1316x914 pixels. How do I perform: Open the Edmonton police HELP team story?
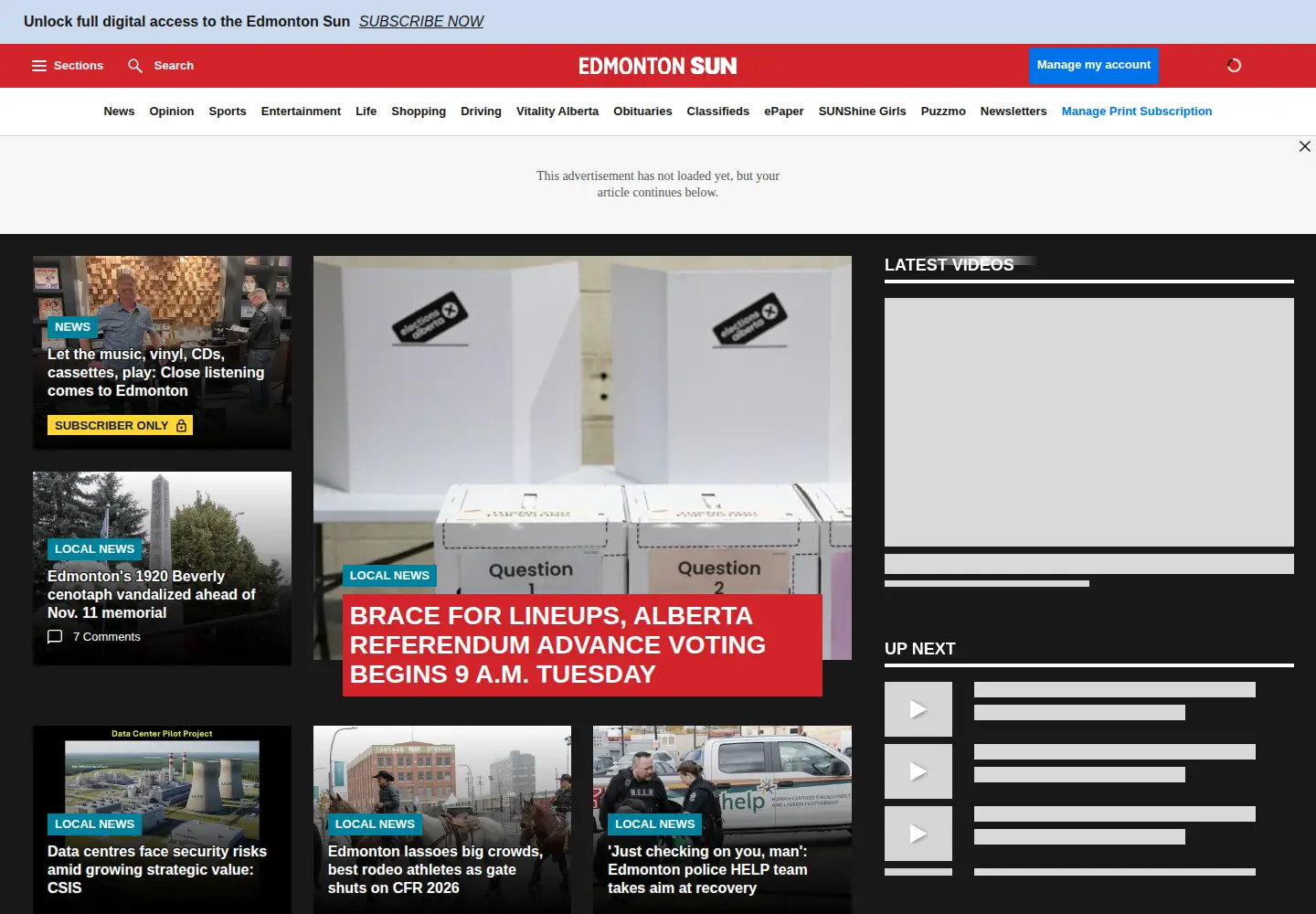(x=707, y=870)
